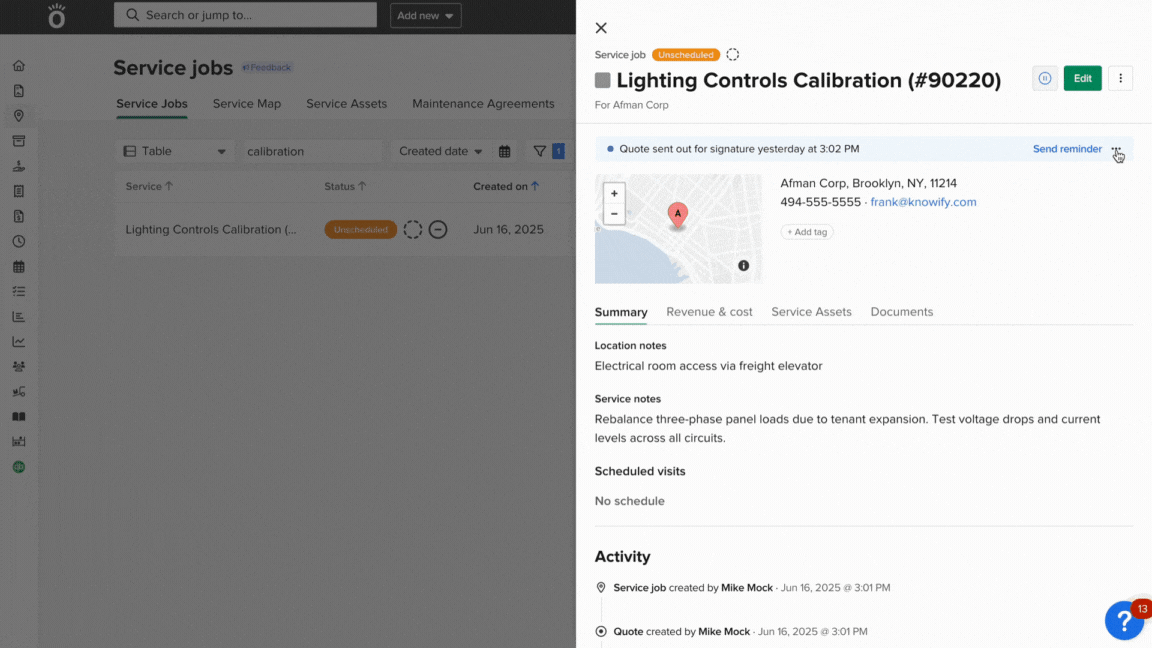This screenshot has width=1152, height=648.
Task: Click the minus circle toggle on the job row
Action: (x=437, y=229)
